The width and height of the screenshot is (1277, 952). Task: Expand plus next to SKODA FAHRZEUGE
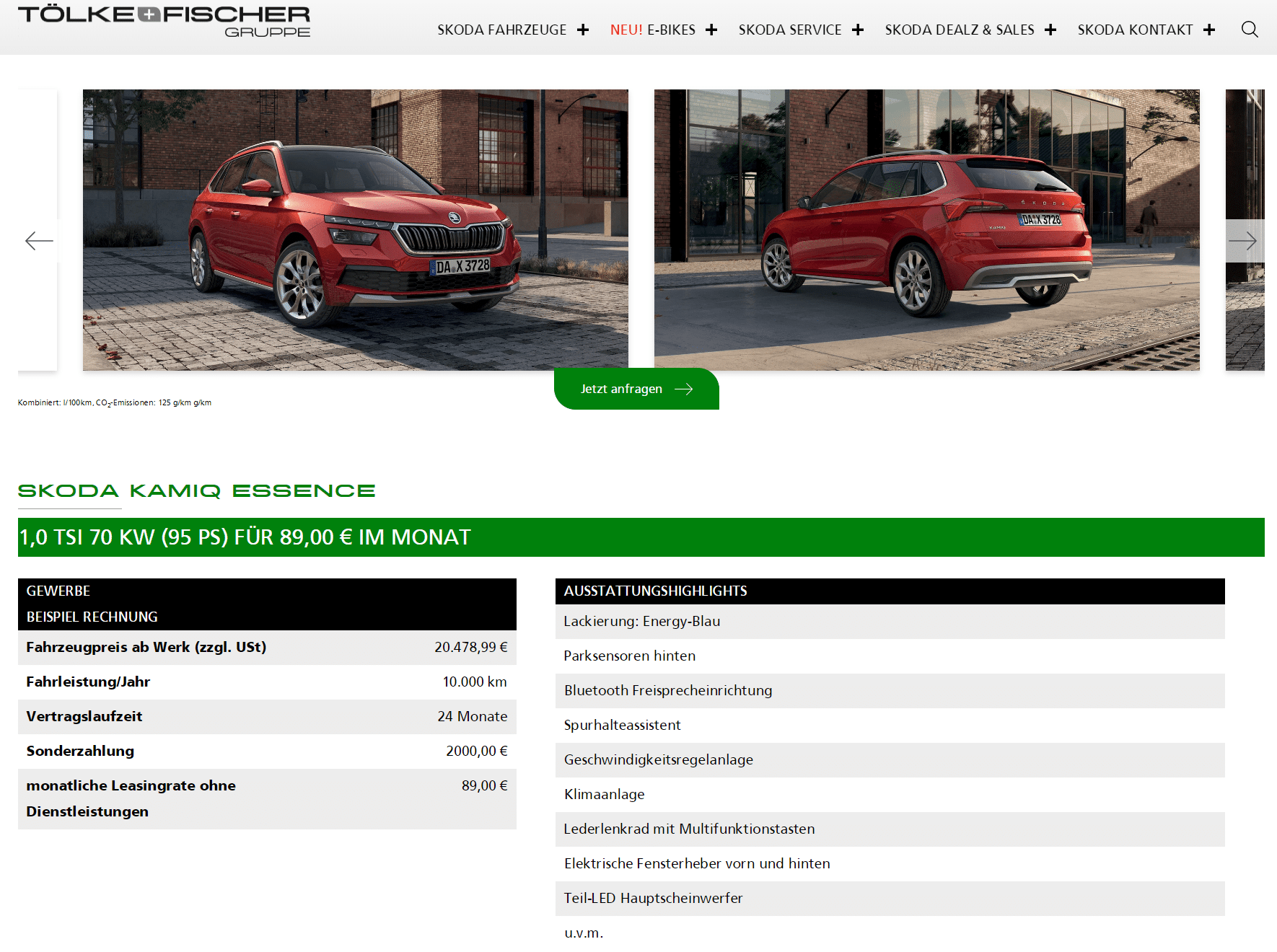click(583, 30)
